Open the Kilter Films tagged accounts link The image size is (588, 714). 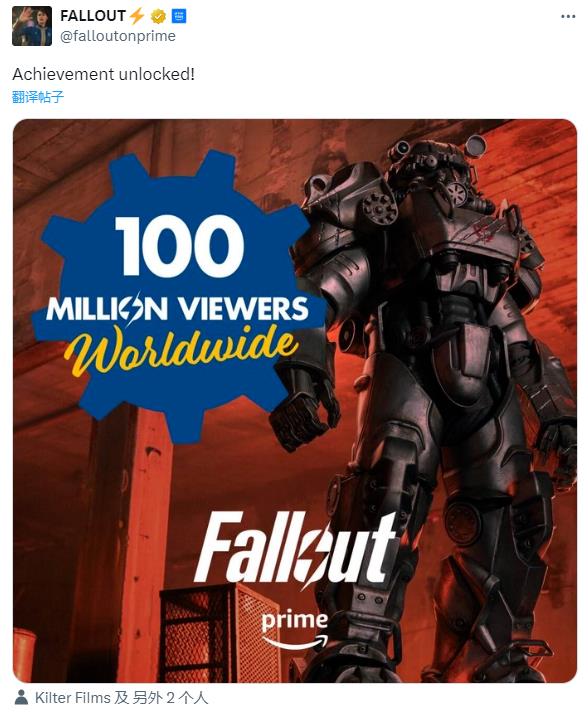(73, 698)
